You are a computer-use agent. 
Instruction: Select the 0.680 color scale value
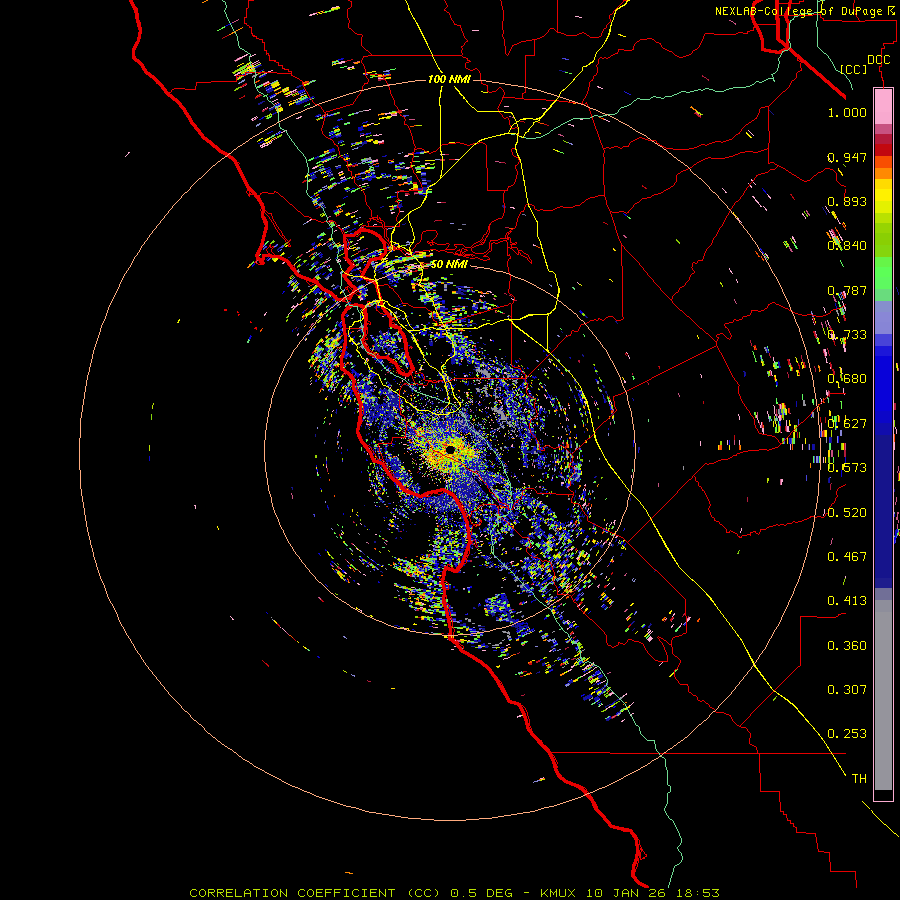pos(847,378)
